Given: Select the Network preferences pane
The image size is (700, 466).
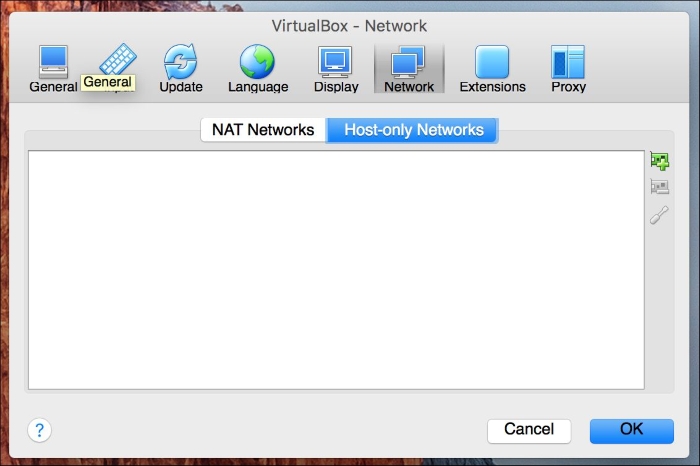Looking at the screenshot, I should pyautogui.click(x=409, y=69).
